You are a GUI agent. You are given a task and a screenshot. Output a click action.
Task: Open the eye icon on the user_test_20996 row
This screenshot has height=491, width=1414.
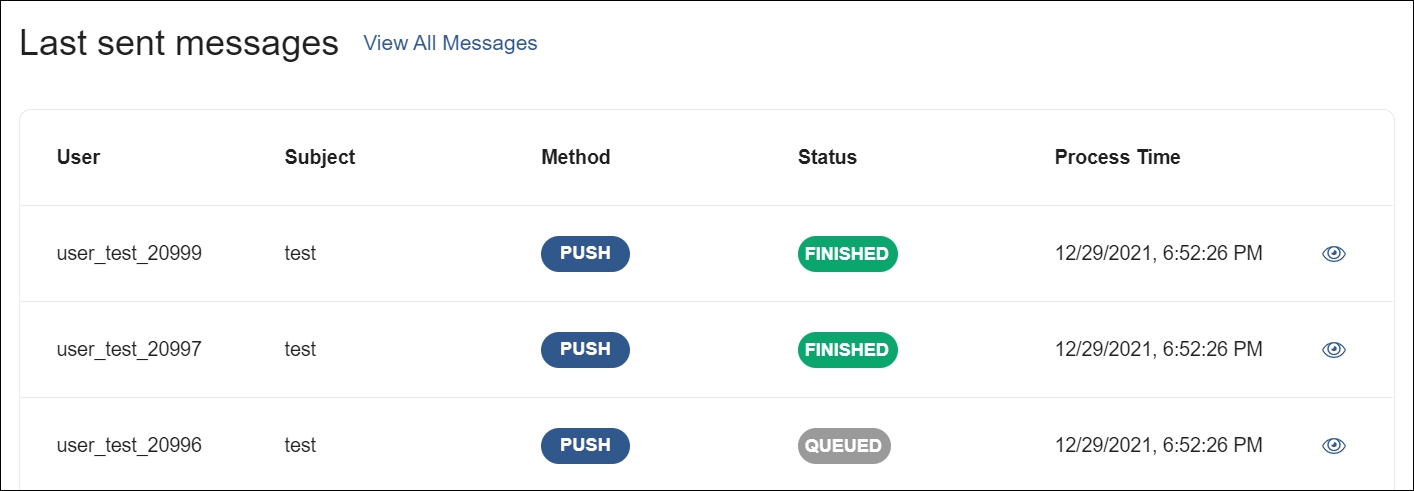click(1333, 446)
